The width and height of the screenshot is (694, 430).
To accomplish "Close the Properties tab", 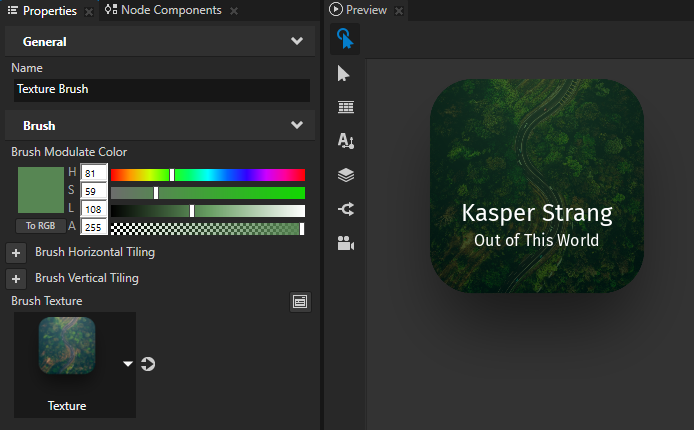I will click(89, 11).
